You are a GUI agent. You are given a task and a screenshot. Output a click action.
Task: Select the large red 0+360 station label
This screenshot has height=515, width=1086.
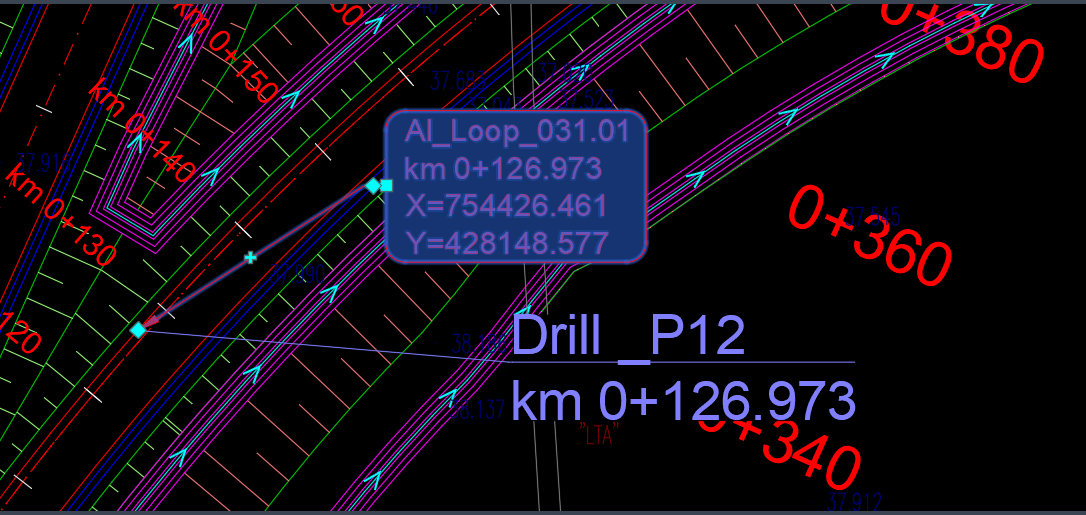pos(870,237)
